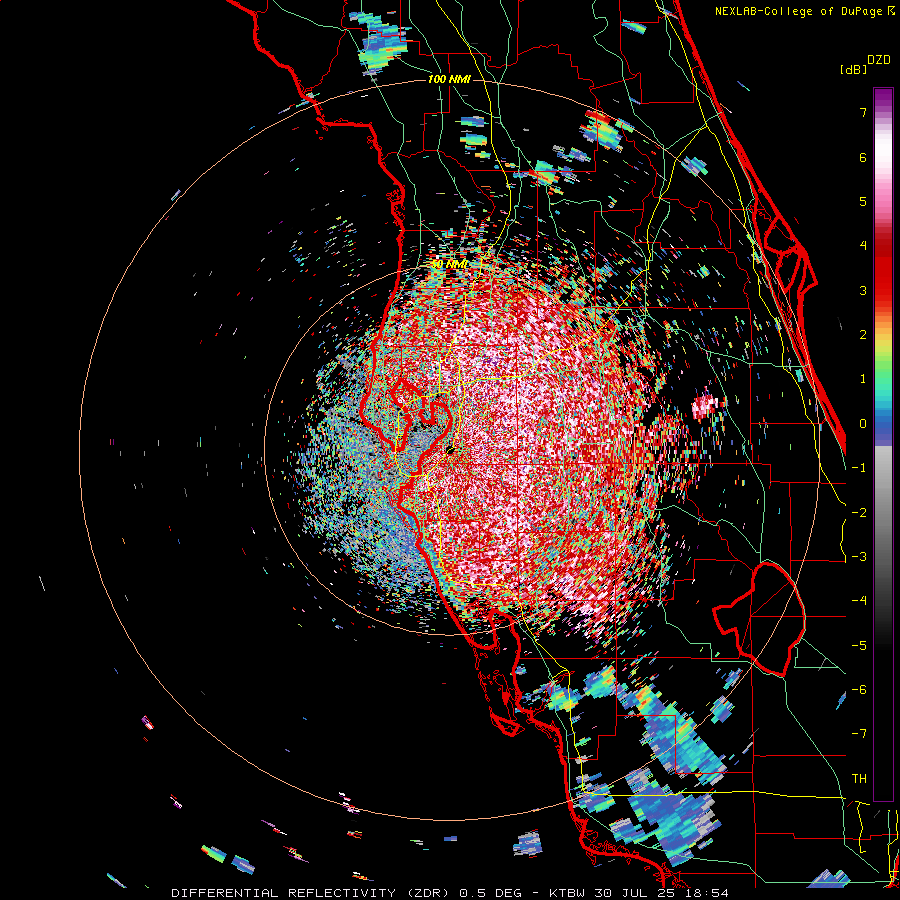Viewport: 900px width, 900px height.
Task: Click the color scale label -2
Action: coord(859,512)
